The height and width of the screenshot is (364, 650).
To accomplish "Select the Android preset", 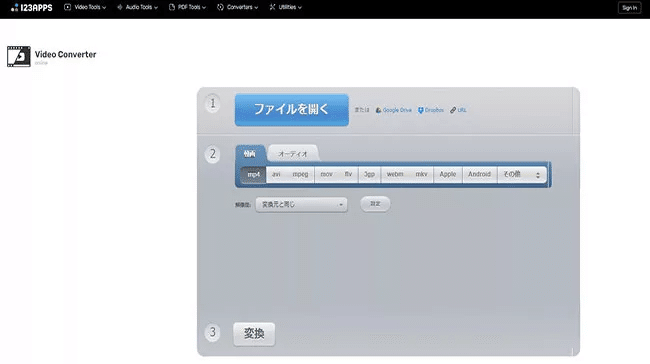I will (480, 175).
